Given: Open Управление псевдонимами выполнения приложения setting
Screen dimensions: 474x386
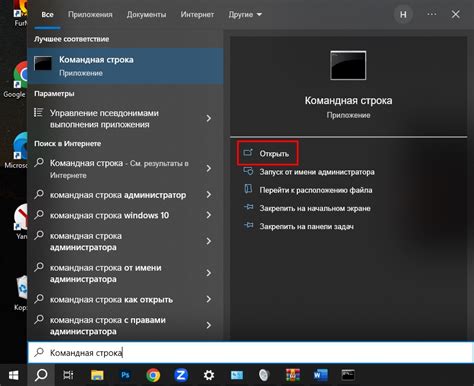Looking at the screenshot, I should tap(125, 119).
